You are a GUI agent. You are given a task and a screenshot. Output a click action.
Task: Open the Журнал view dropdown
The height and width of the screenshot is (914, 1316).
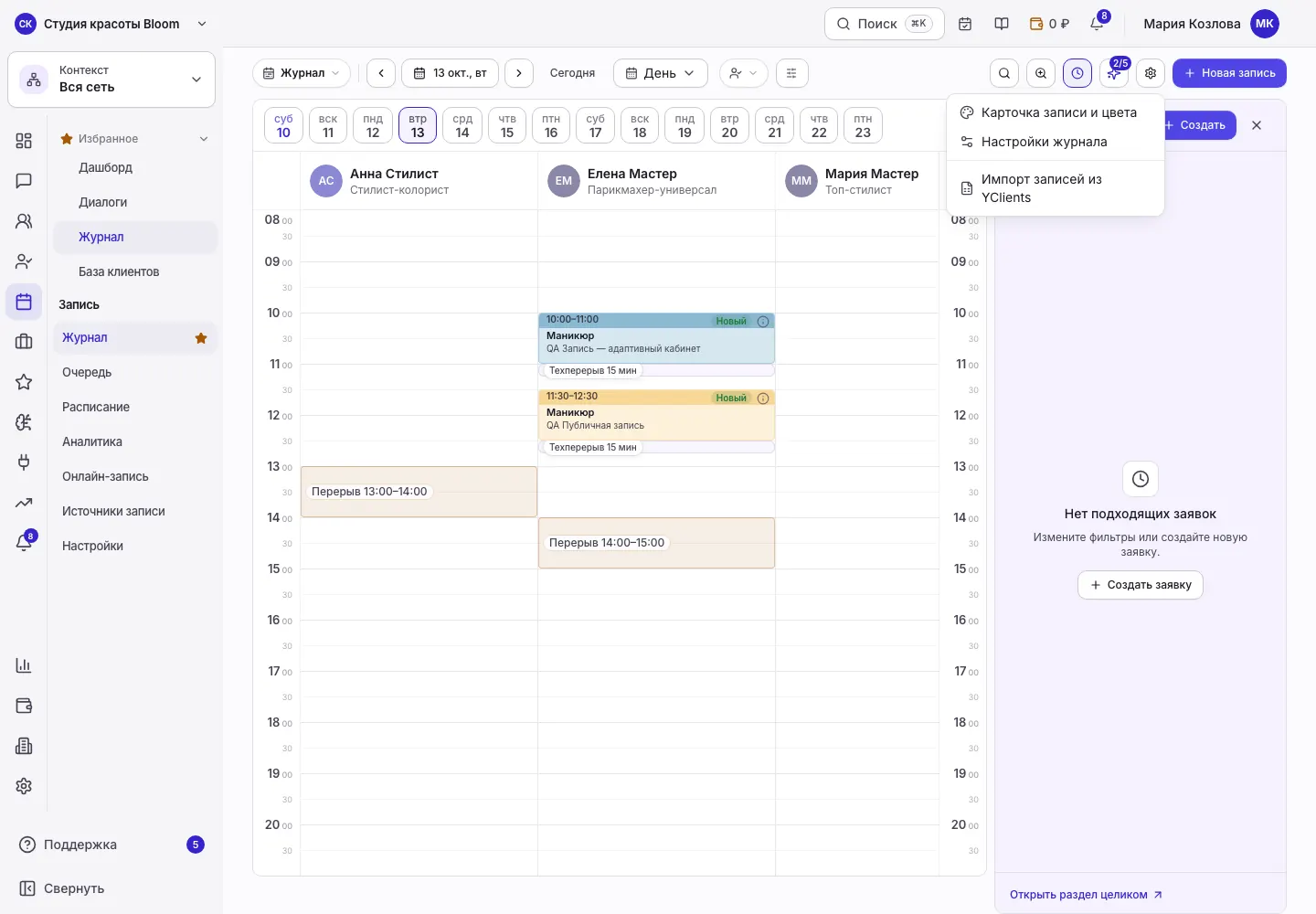(302, 73)
